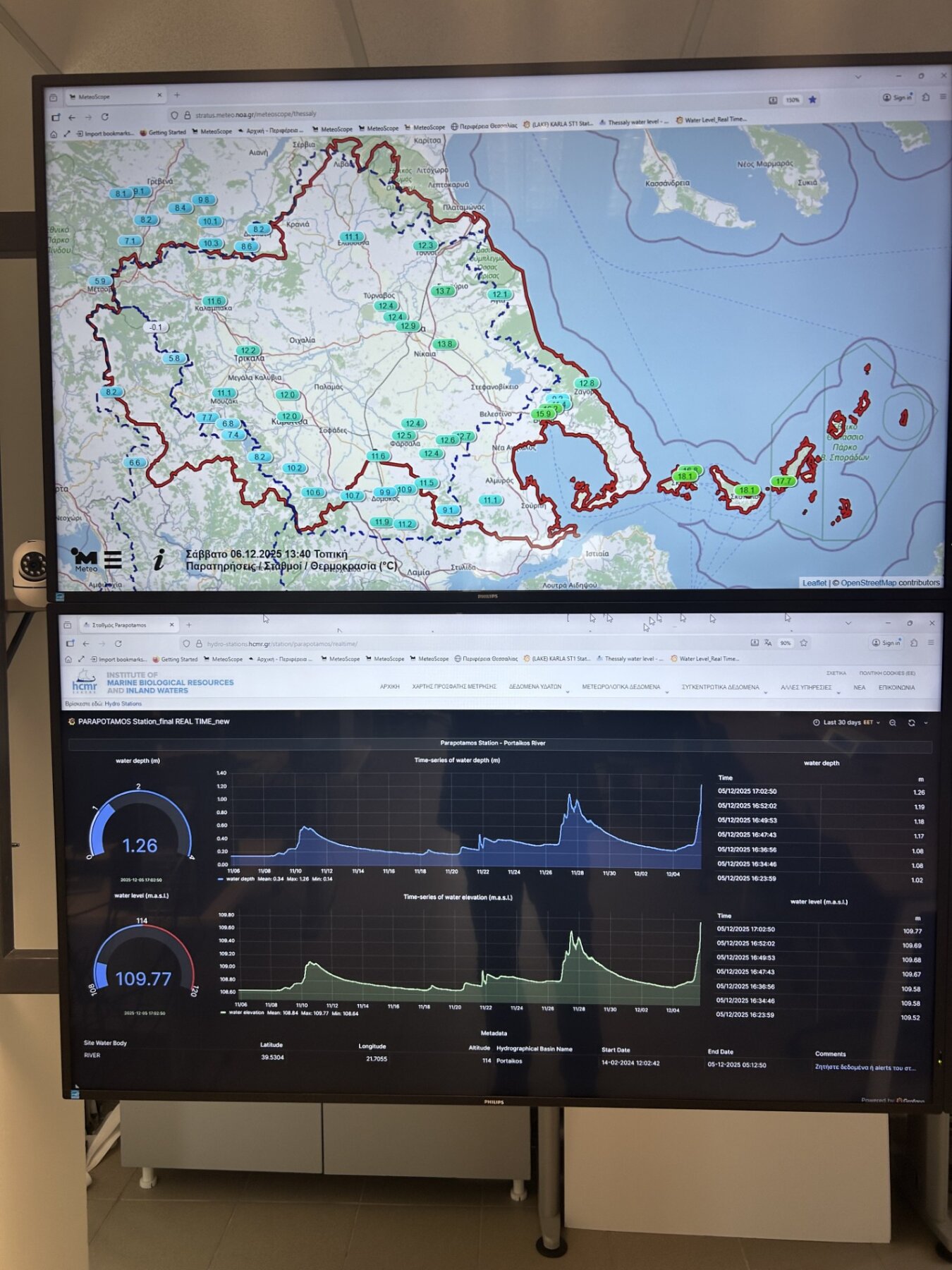This screenshot has width=952, height=1270.
Task: Switch to the Σταθμός Parapotamos browser tab
Action: click(x=119, y=625)
